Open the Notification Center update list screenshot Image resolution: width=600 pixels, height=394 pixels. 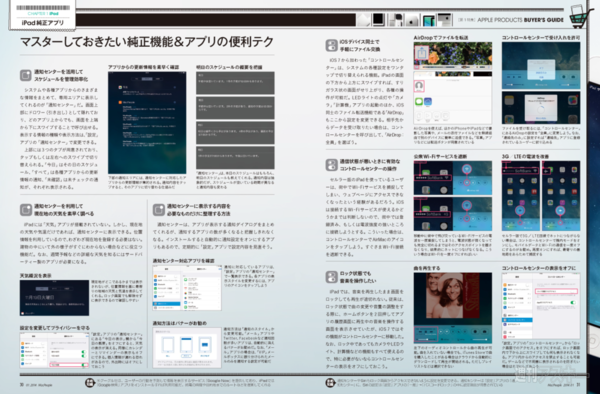click(x=147, y=123)
